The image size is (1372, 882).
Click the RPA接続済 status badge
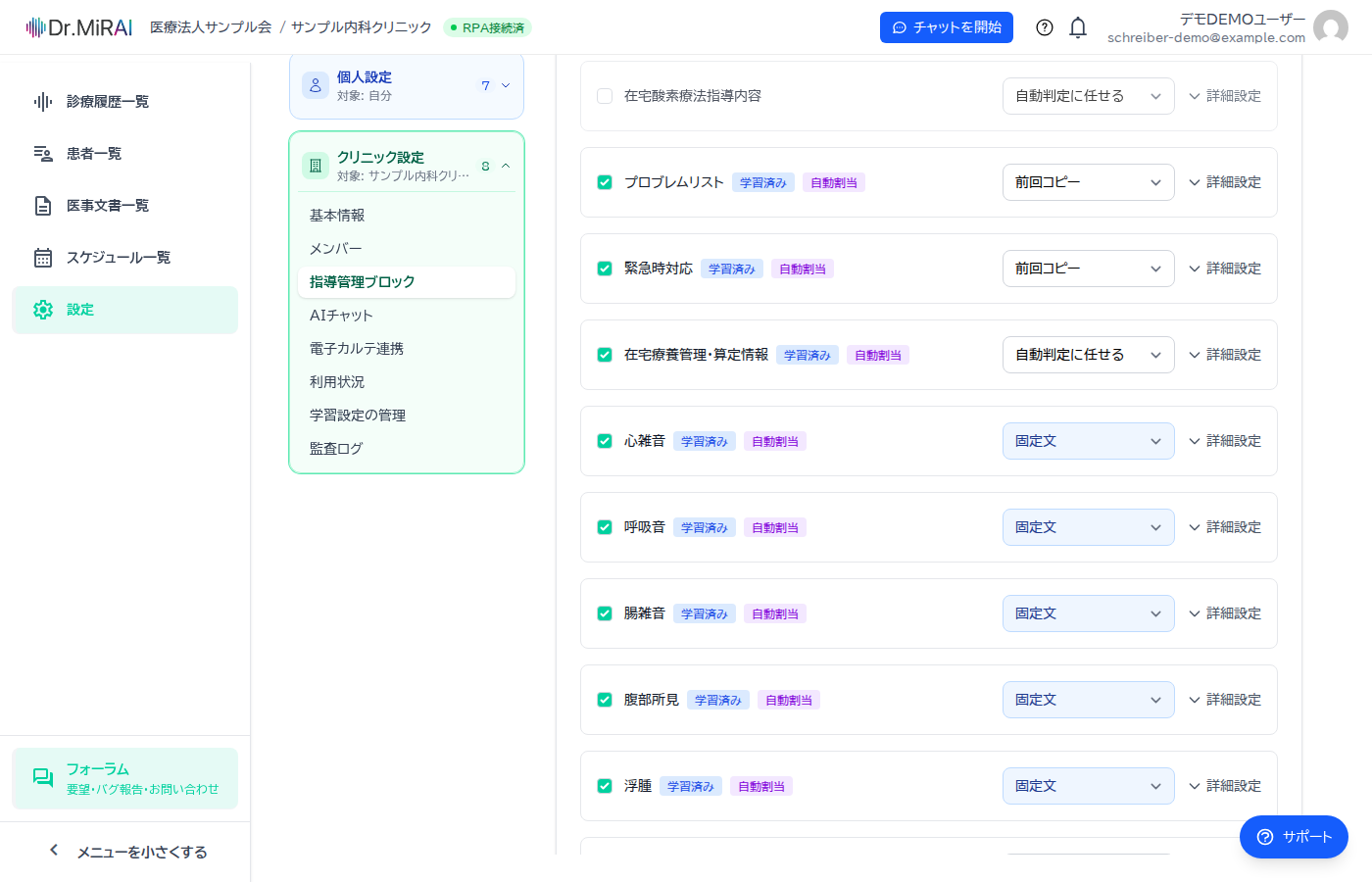(487, 27)
